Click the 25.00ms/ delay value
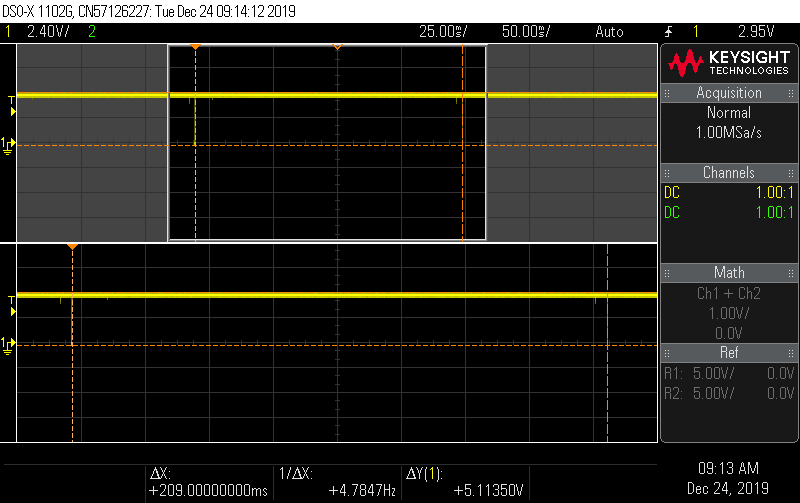 tap(443, 32)
